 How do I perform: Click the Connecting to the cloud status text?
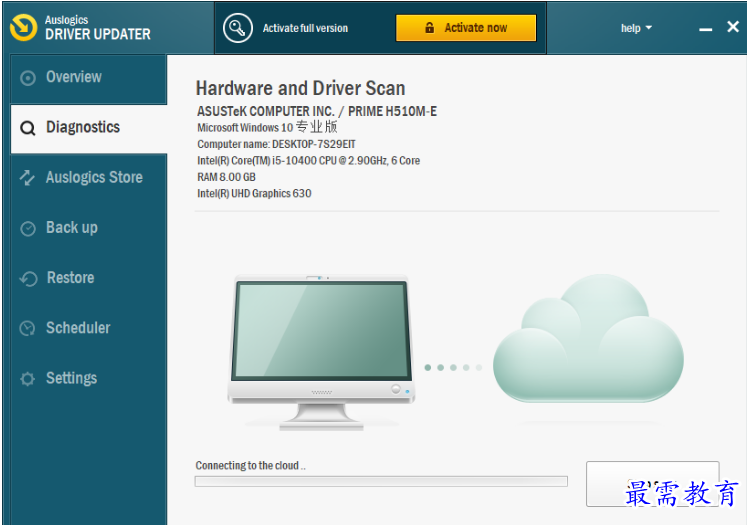pos(251,465)
